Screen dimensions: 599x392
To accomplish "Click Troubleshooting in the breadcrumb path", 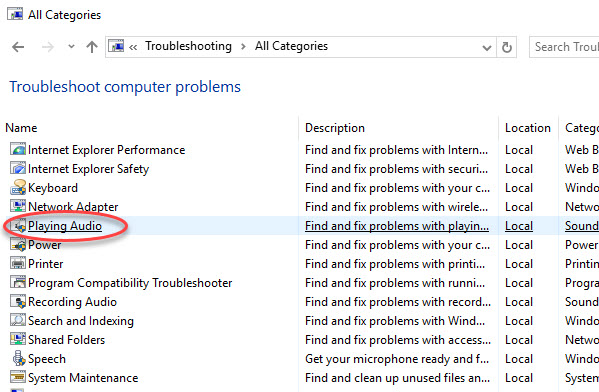I will tap(188, 46).
